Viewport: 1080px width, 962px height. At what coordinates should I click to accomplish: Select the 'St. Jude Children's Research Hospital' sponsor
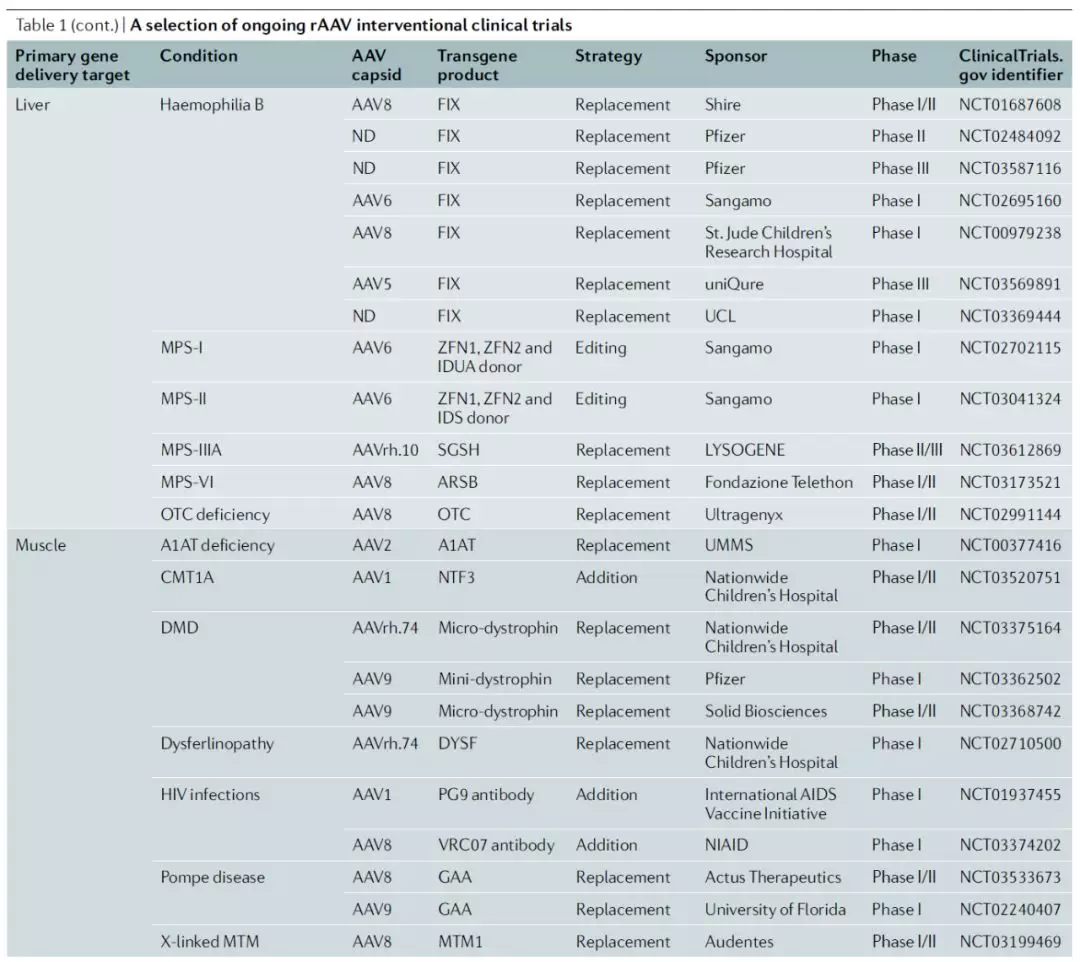click(x=768, y=242)
